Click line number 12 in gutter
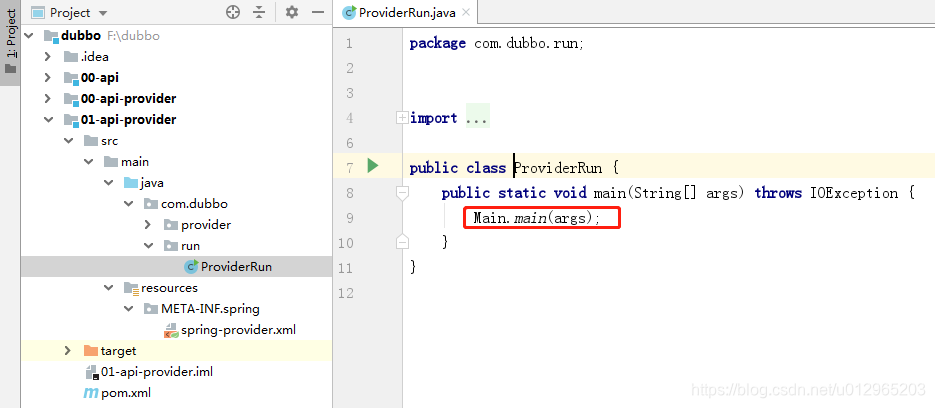Image resolution: width=935 pixels, height=408 pixels. 345,293
